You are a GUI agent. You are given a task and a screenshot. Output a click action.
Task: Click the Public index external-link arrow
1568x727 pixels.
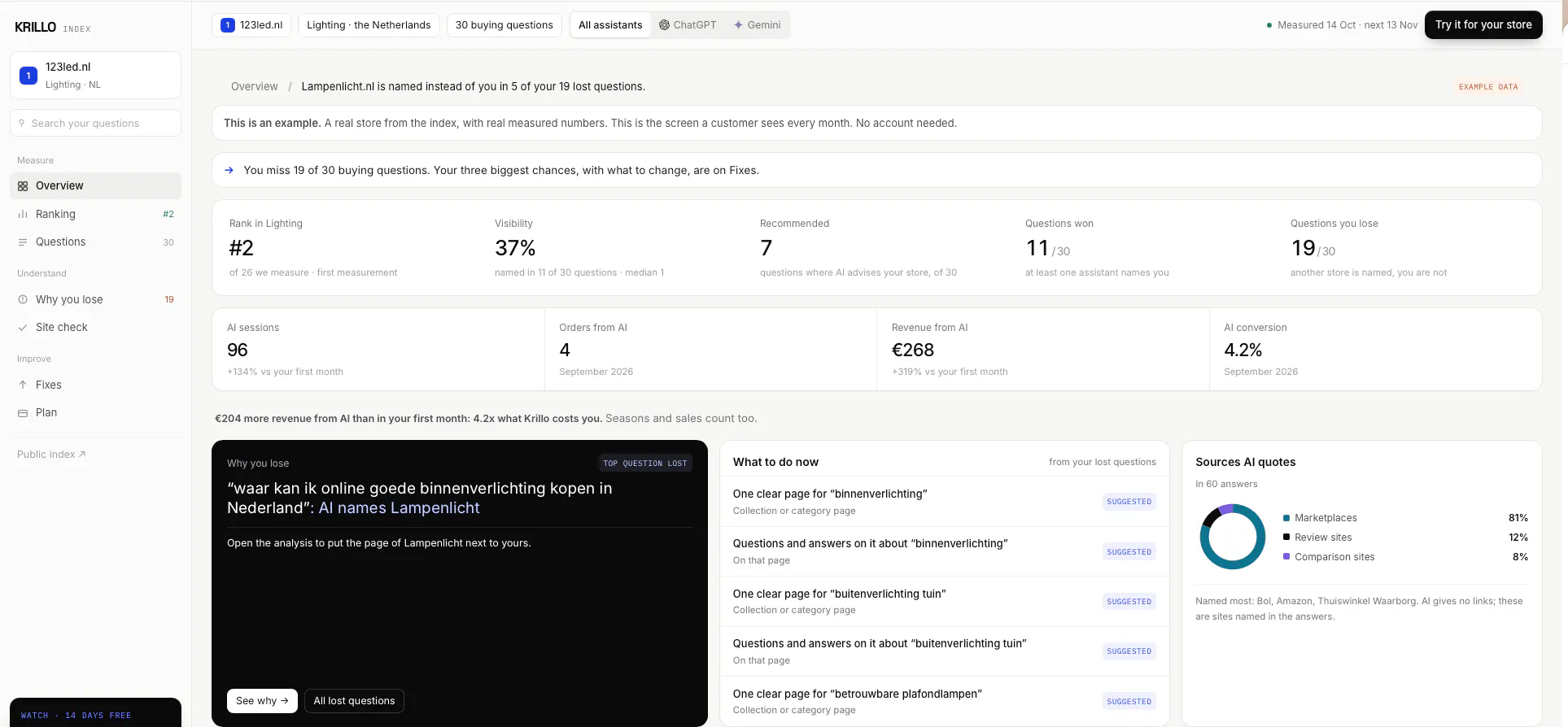82,455
